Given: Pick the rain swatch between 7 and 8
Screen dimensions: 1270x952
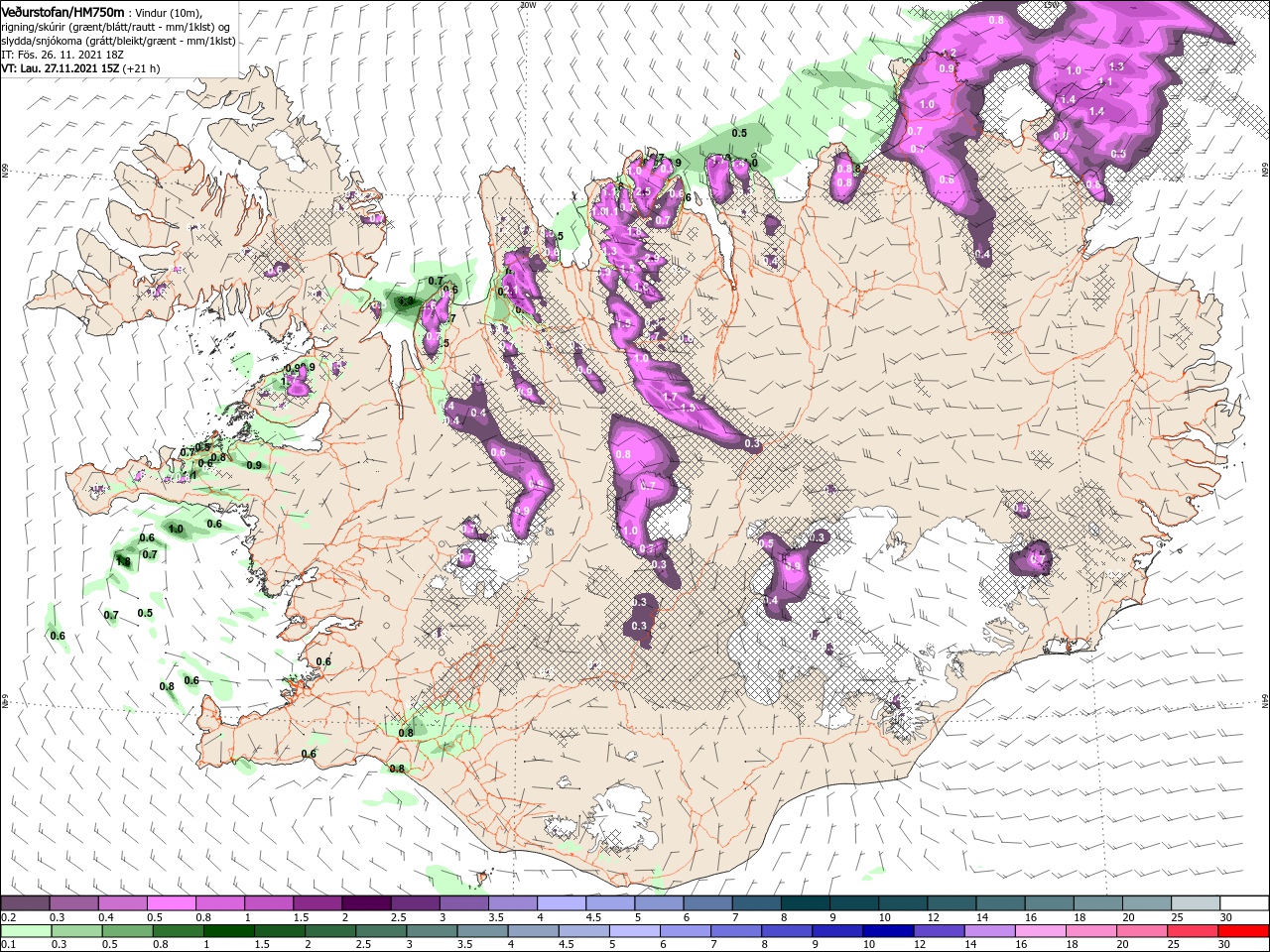Looking at the screenshot, I should click(736, 930).
